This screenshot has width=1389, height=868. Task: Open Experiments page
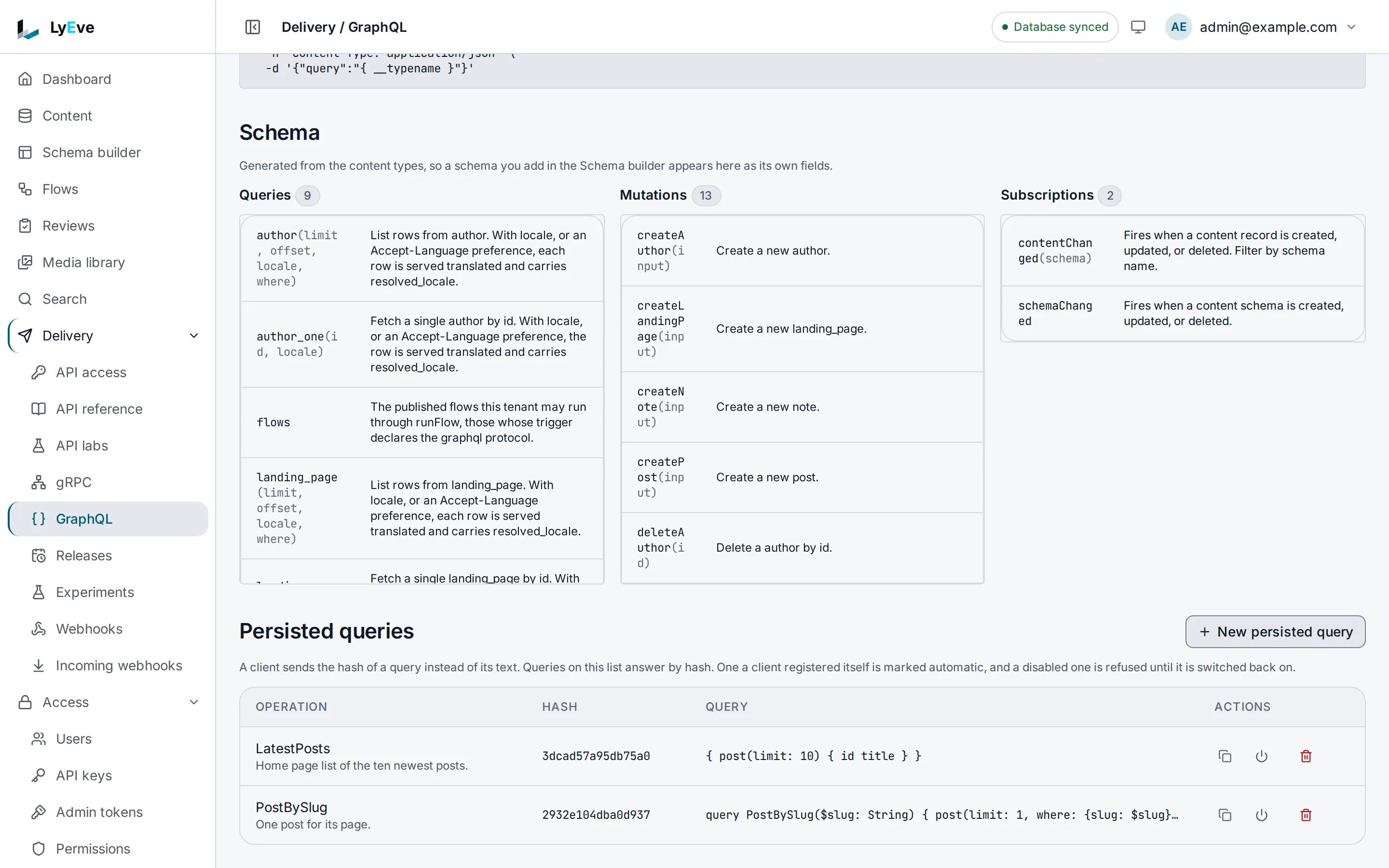[x=108, y=593]
